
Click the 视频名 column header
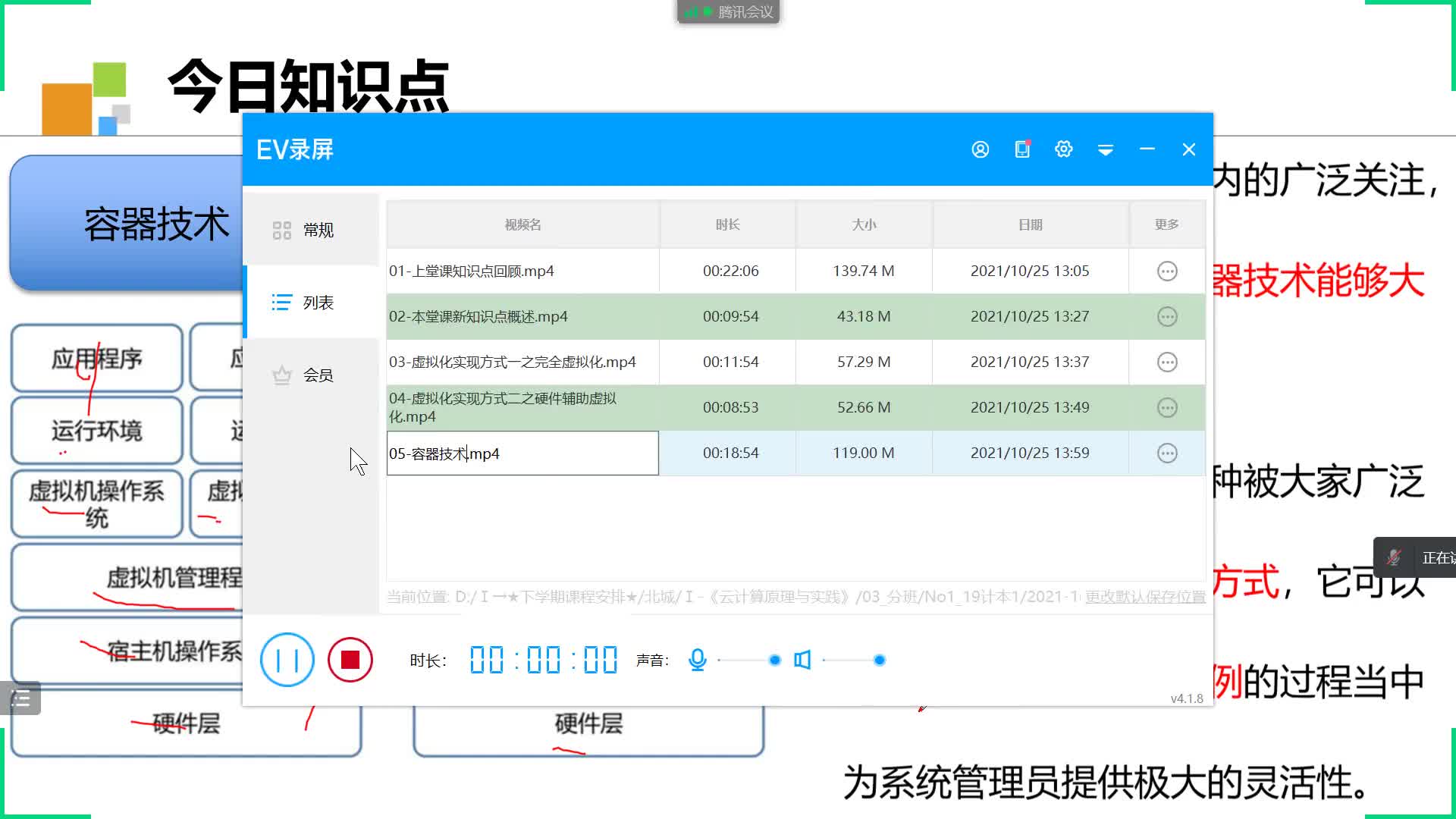tap(522, 224)
